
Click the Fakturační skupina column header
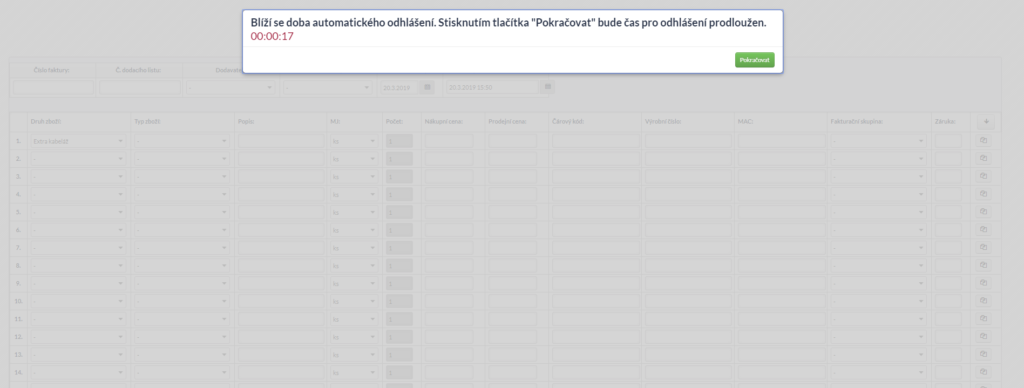coord(857,121)
